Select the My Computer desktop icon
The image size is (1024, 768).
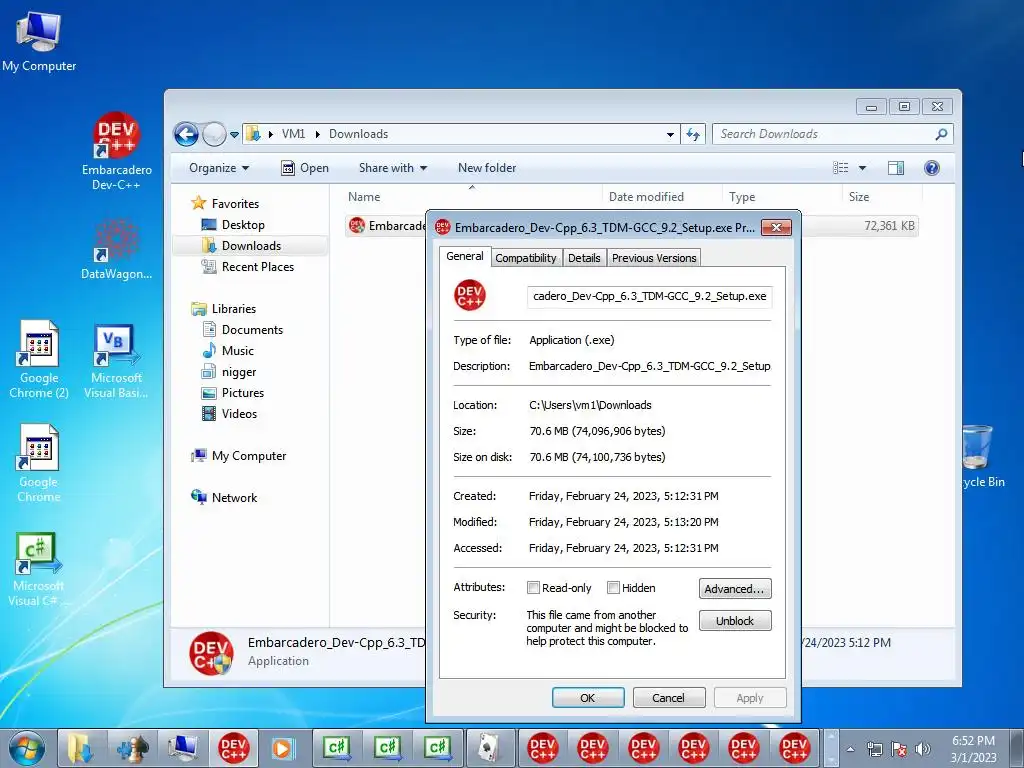[x=39, y=41]
